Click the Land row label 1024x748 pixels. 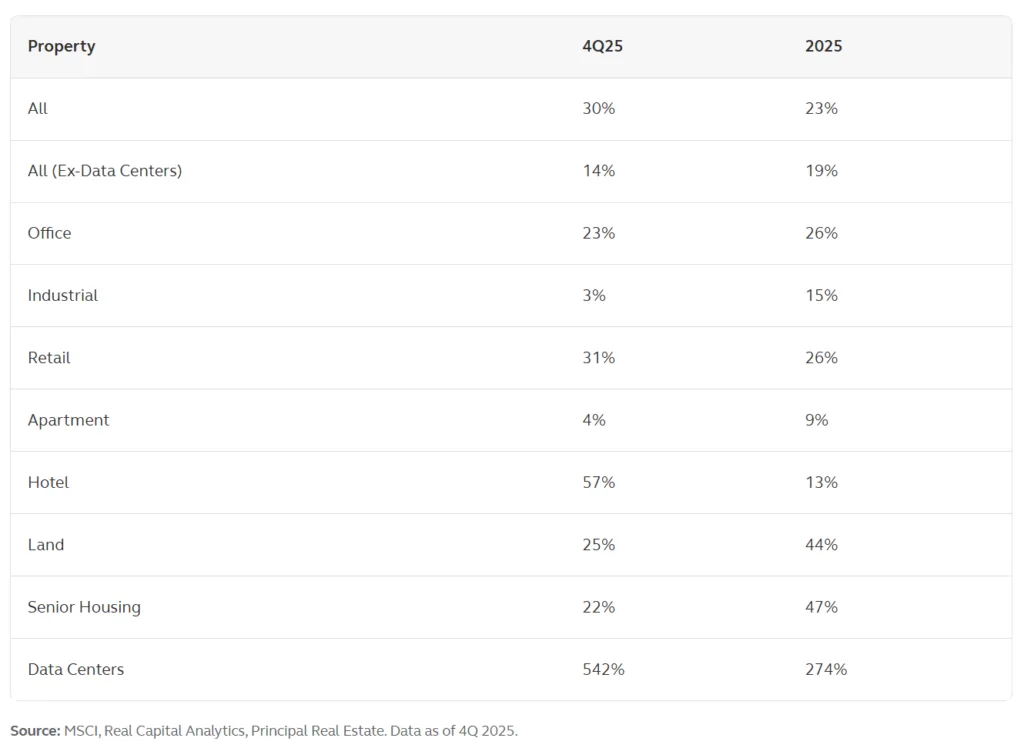(x=46, y=544)
